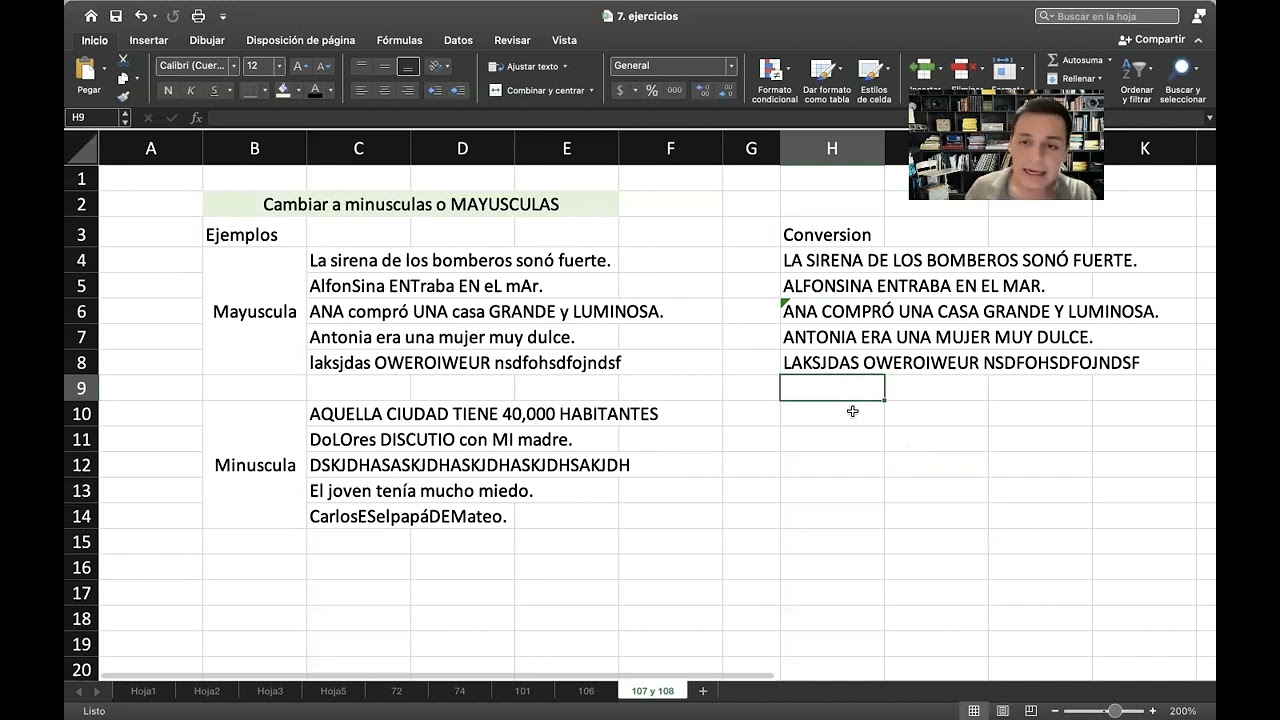Viewport: 1280px width, 720px height.
Task: Switch to Page Break Preview view
Action: [x=1031, y=711]
